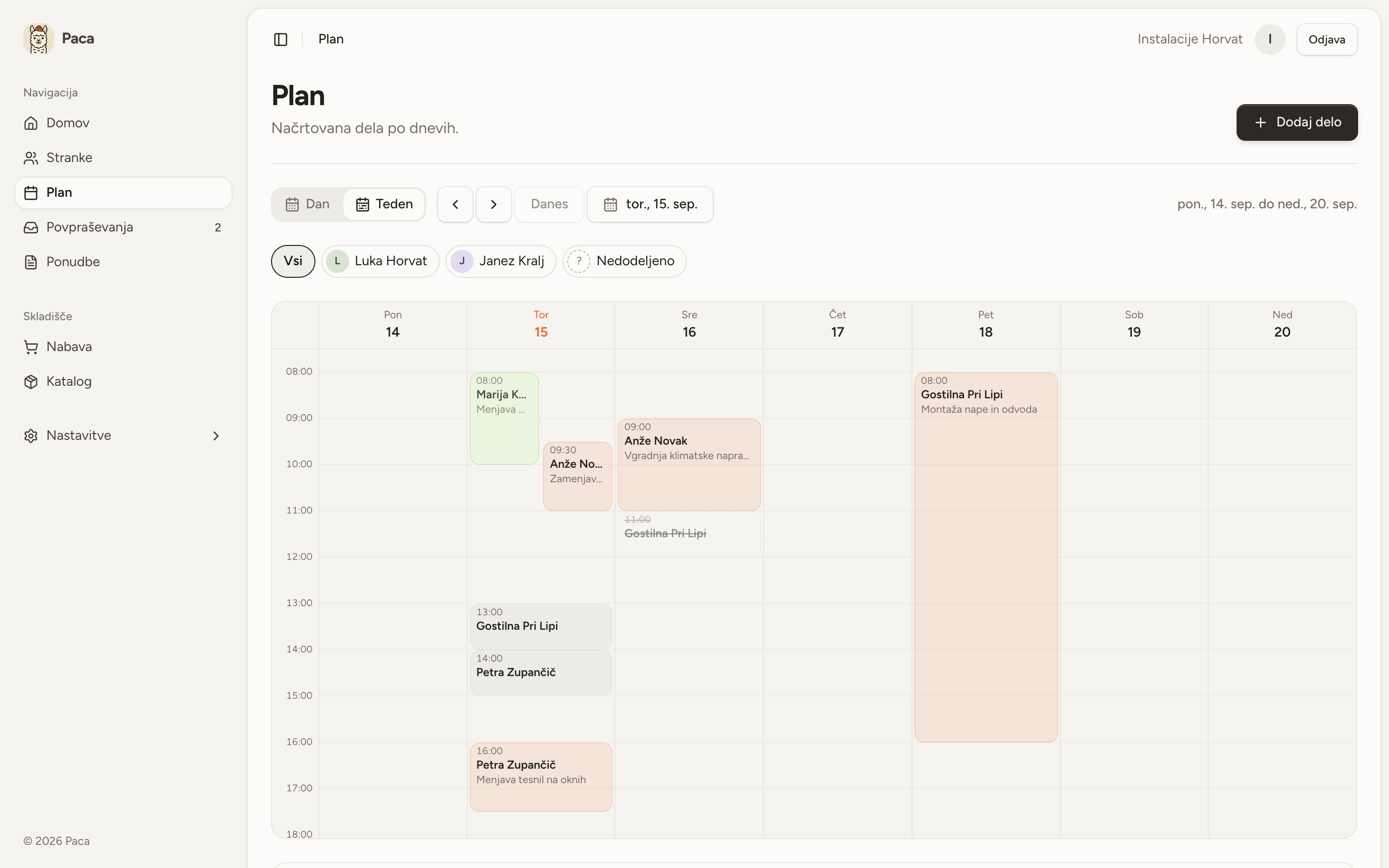Open Stranke via people icon

coord(31,158)
